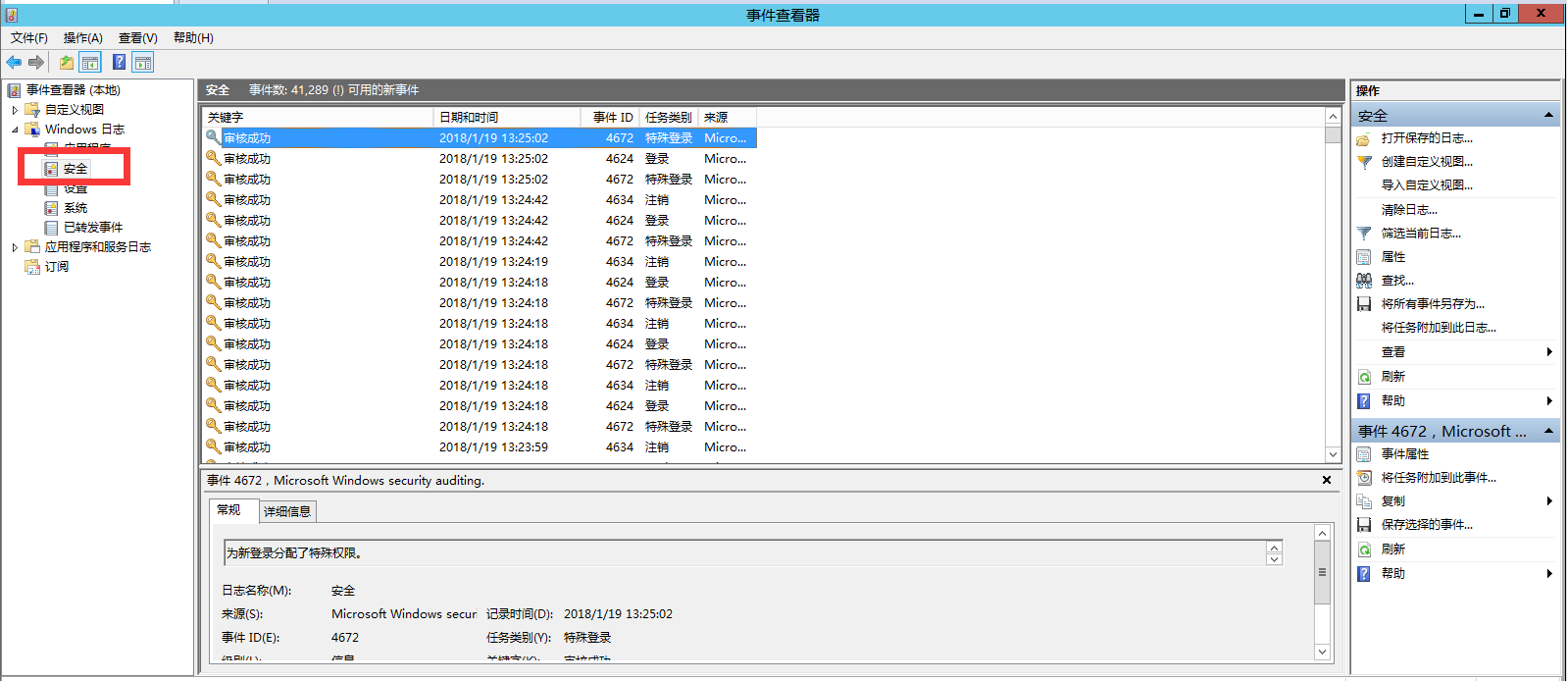Open the 查看 submenu arrow

coord(1549,352)
